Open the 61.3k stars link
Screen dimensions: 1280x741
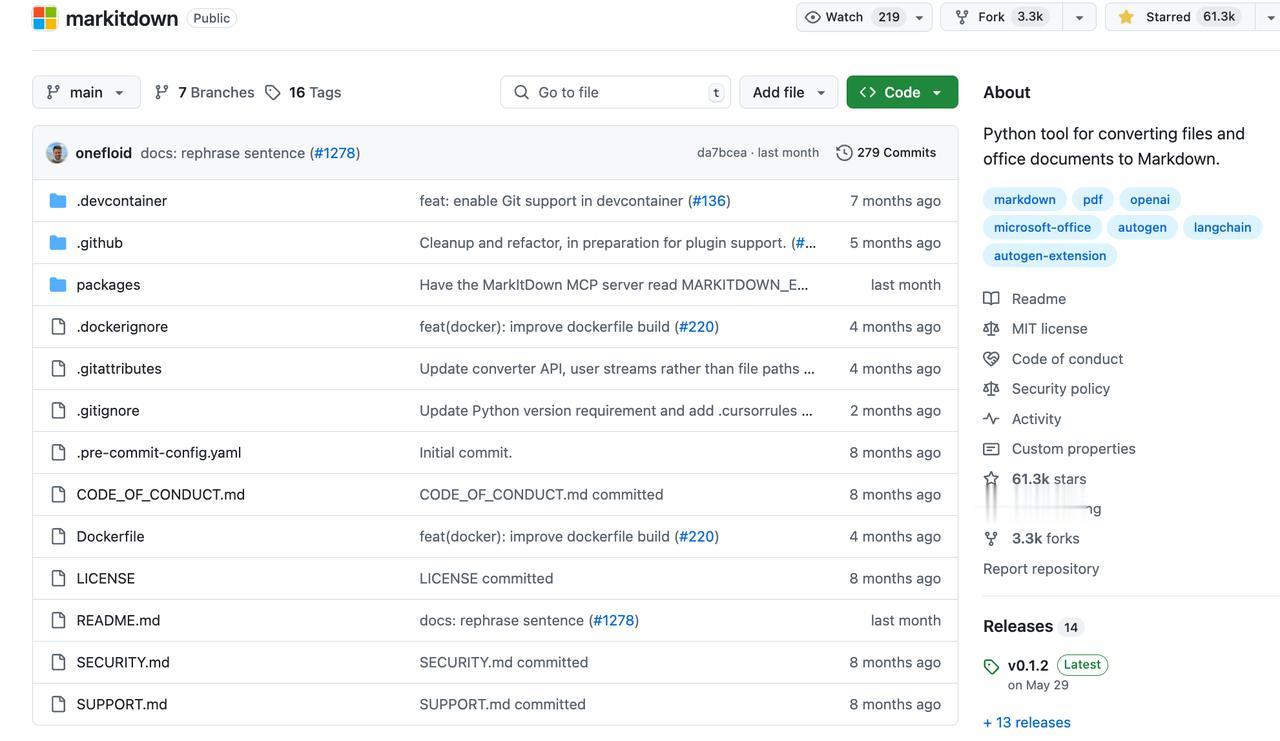click(1049, 479)
